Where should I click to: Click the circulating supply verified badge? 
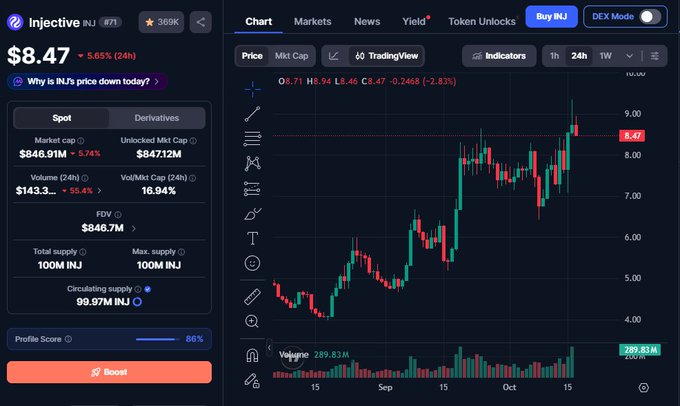pyautogui.click(x=147, y=289)
